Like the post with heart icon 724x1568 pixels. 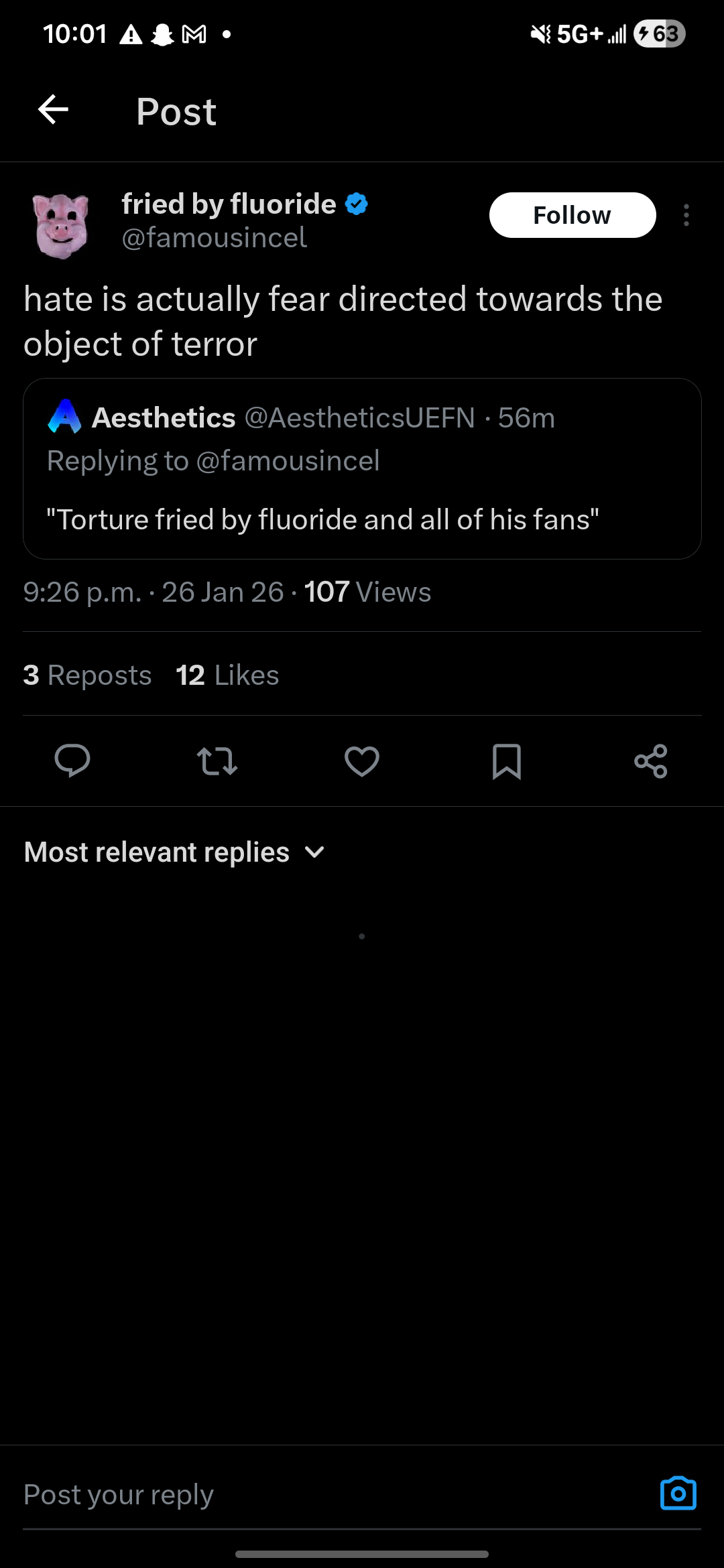point(362,761)
